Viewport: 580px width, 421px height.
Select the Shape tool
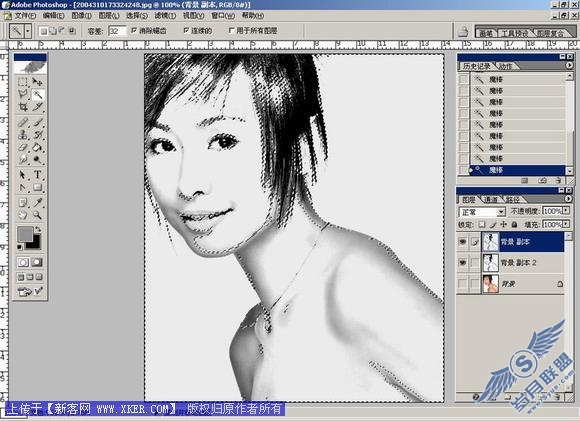point(37,187)
